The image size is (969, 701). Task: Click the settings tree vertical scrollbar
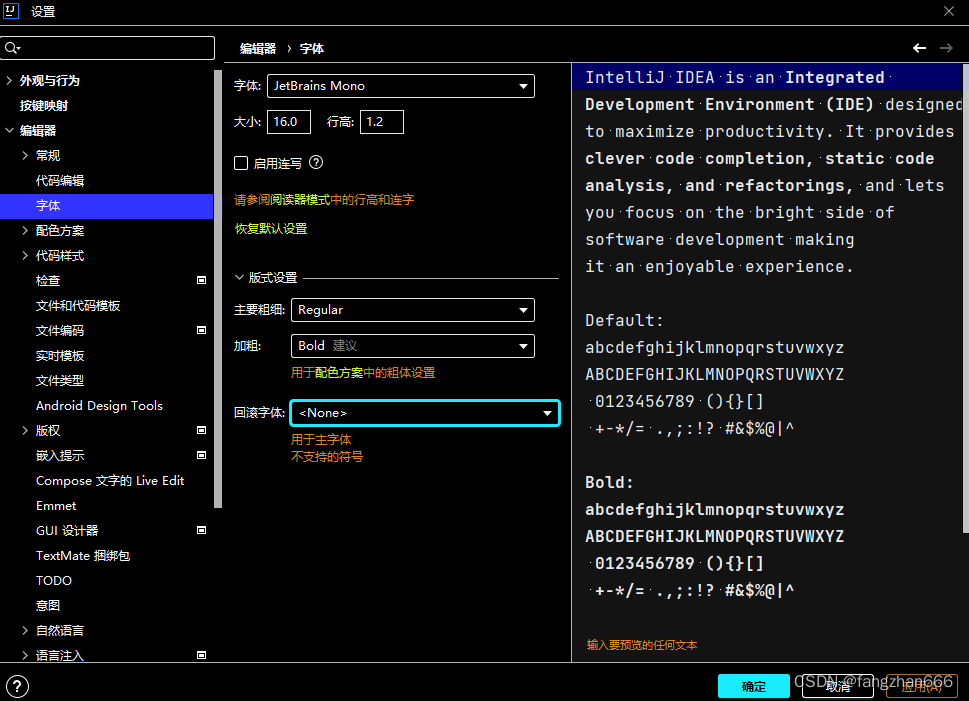tap(218, 289)
